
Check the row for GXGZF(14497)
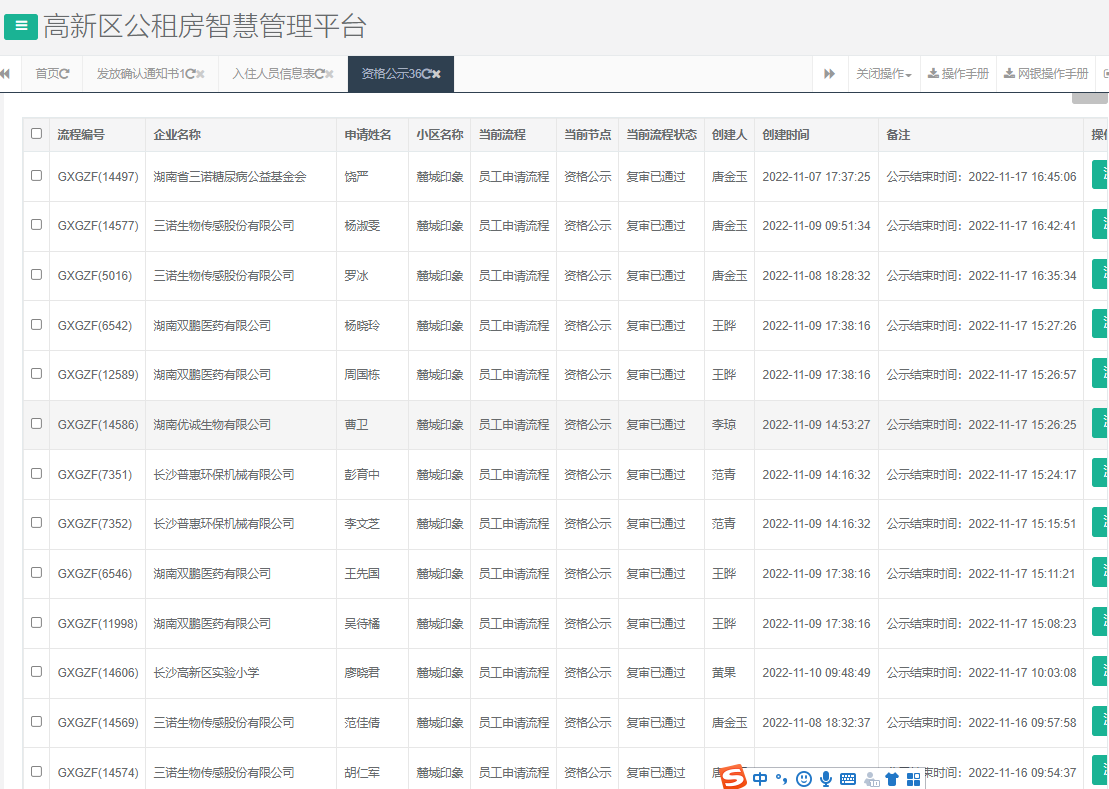point(37,176)
